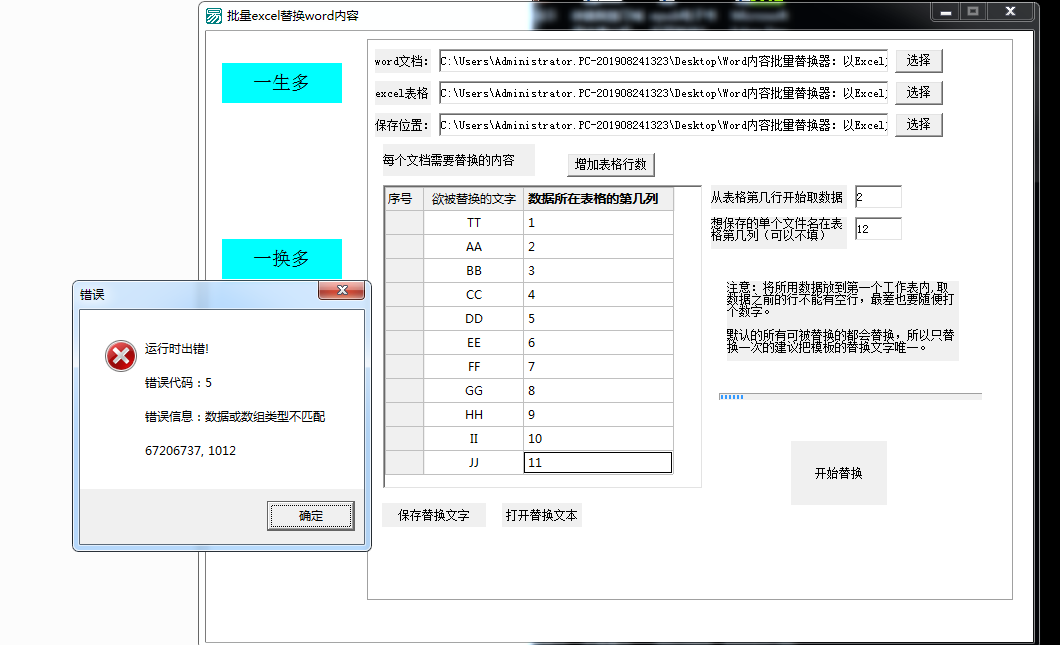Viewport: 1060px width, 645px height.
Task: Click 选择 next to excel表格 path
Action: [918, 93]
